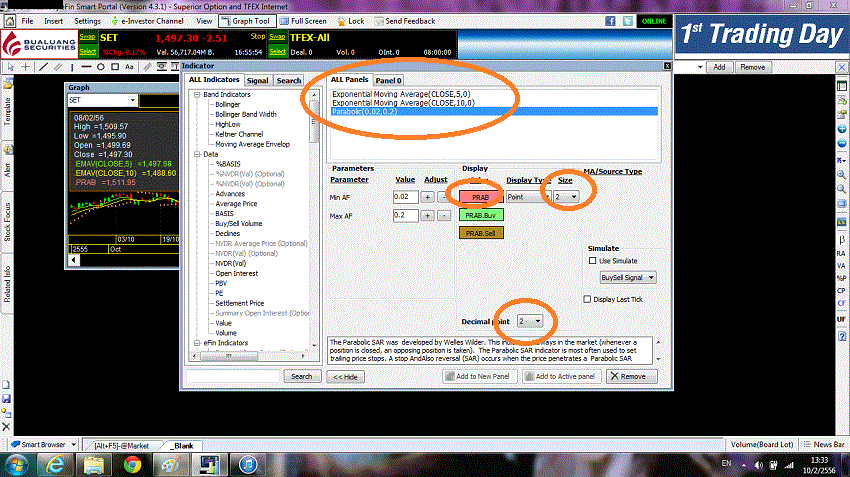Switch to the Search tab

[x=288, y=80]
